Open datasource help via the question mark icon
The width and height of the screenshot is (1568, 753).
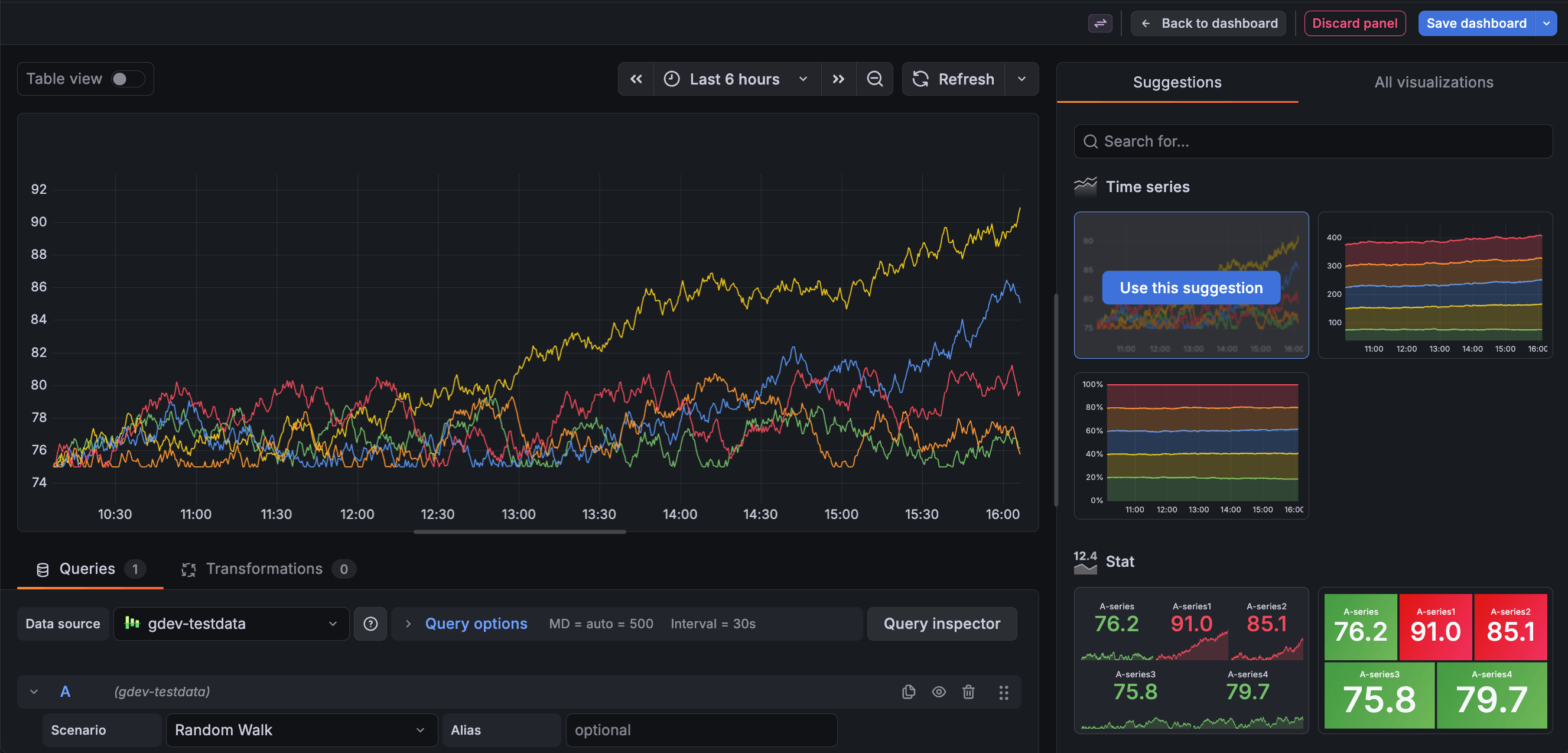[x=370, y=624]
